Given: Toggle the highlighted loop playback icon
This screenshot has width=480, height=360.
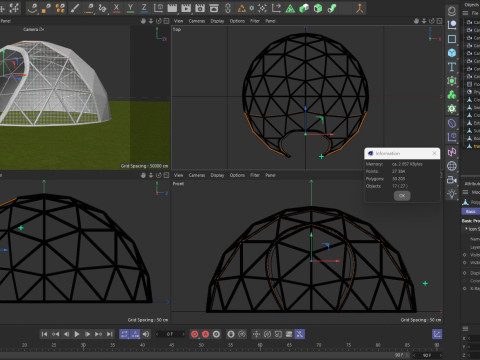Looking at the screenshot, I should click(124, 334).
